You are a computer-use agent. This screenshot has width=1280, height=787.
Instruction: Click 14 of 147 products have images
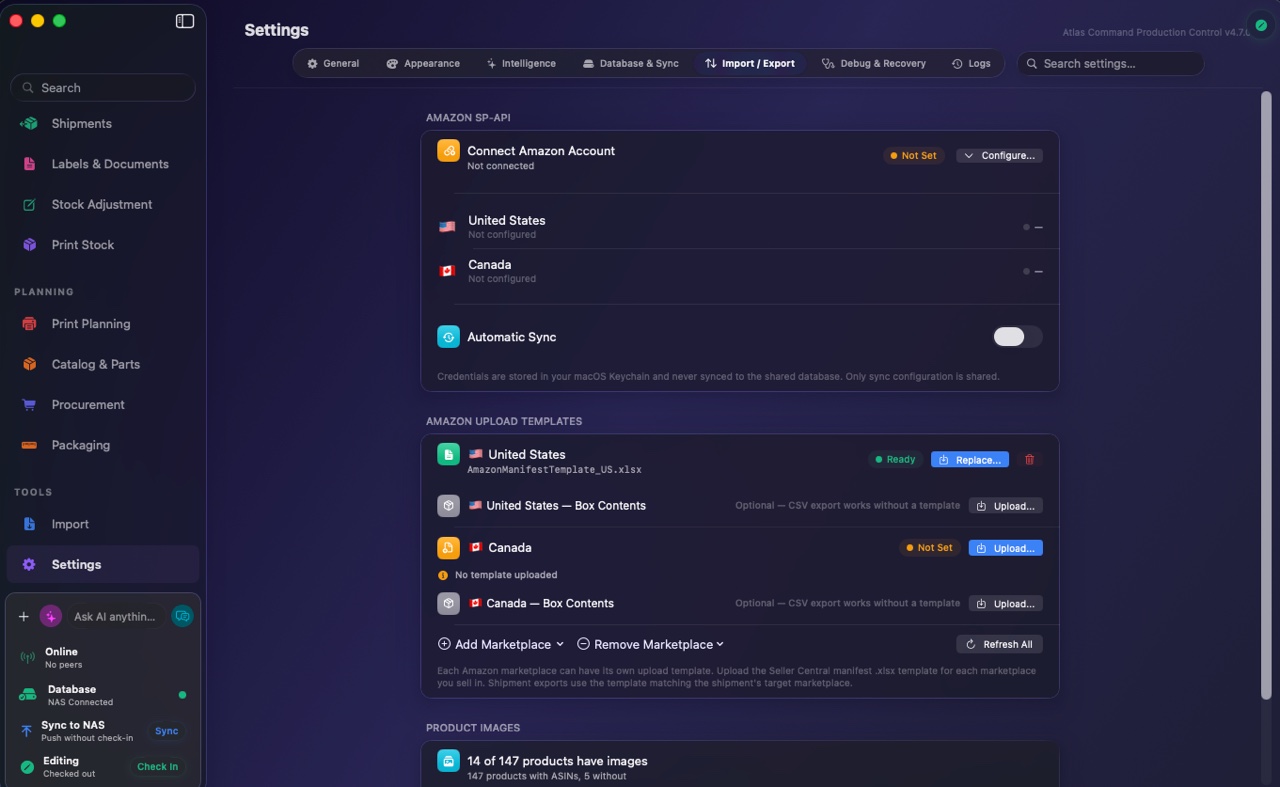pyautogui.click(x=557, y=761)
